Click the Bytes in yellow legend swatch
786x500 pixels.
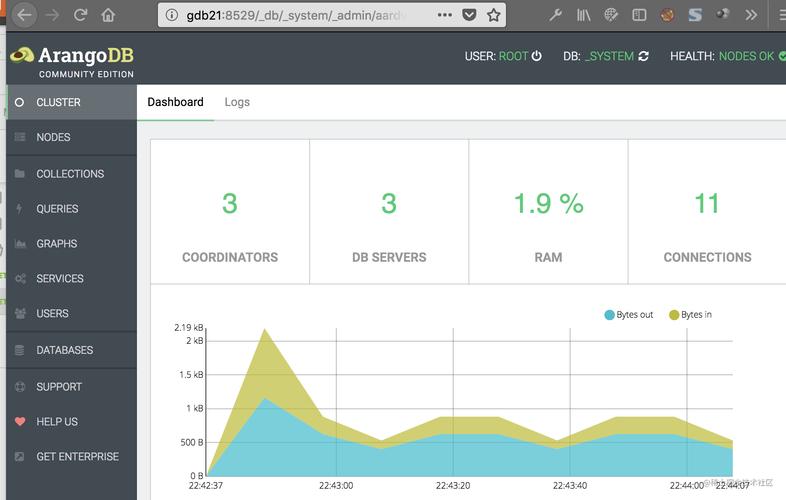point(674,315)
